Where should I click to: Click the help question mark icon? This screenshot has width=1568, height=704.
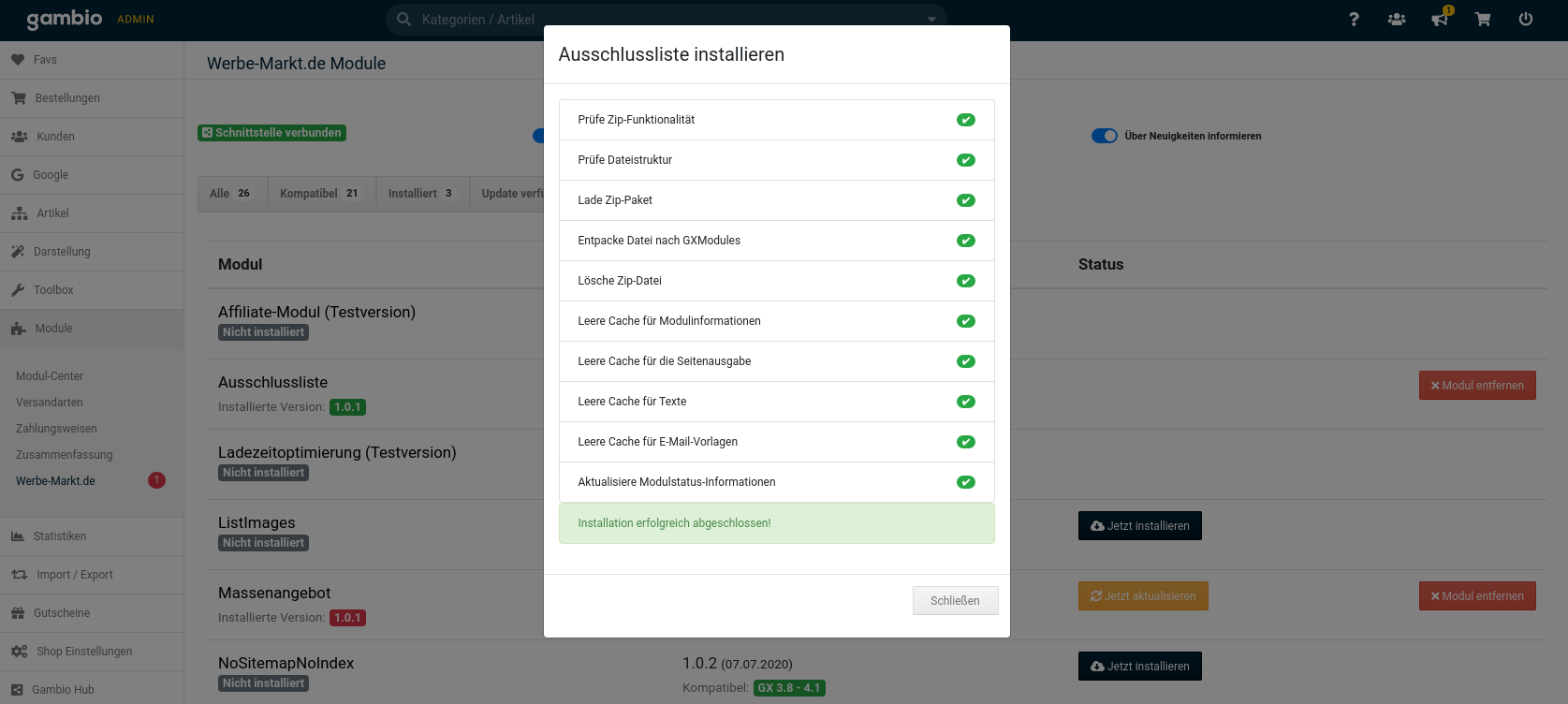pos(1354,19)
